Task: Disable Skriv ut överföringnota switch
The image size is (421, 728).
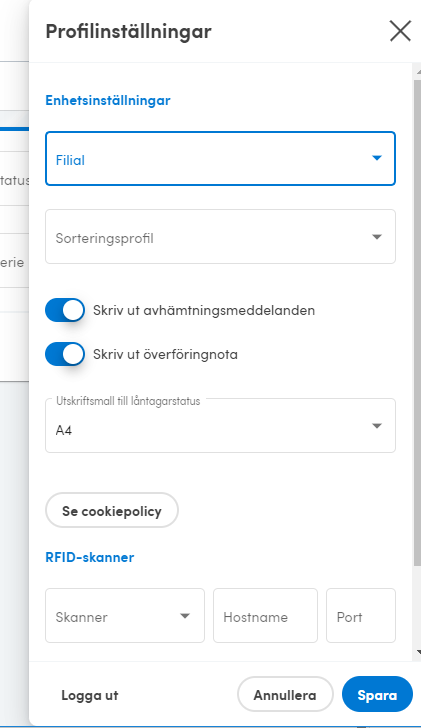Action: coord(65,354)
